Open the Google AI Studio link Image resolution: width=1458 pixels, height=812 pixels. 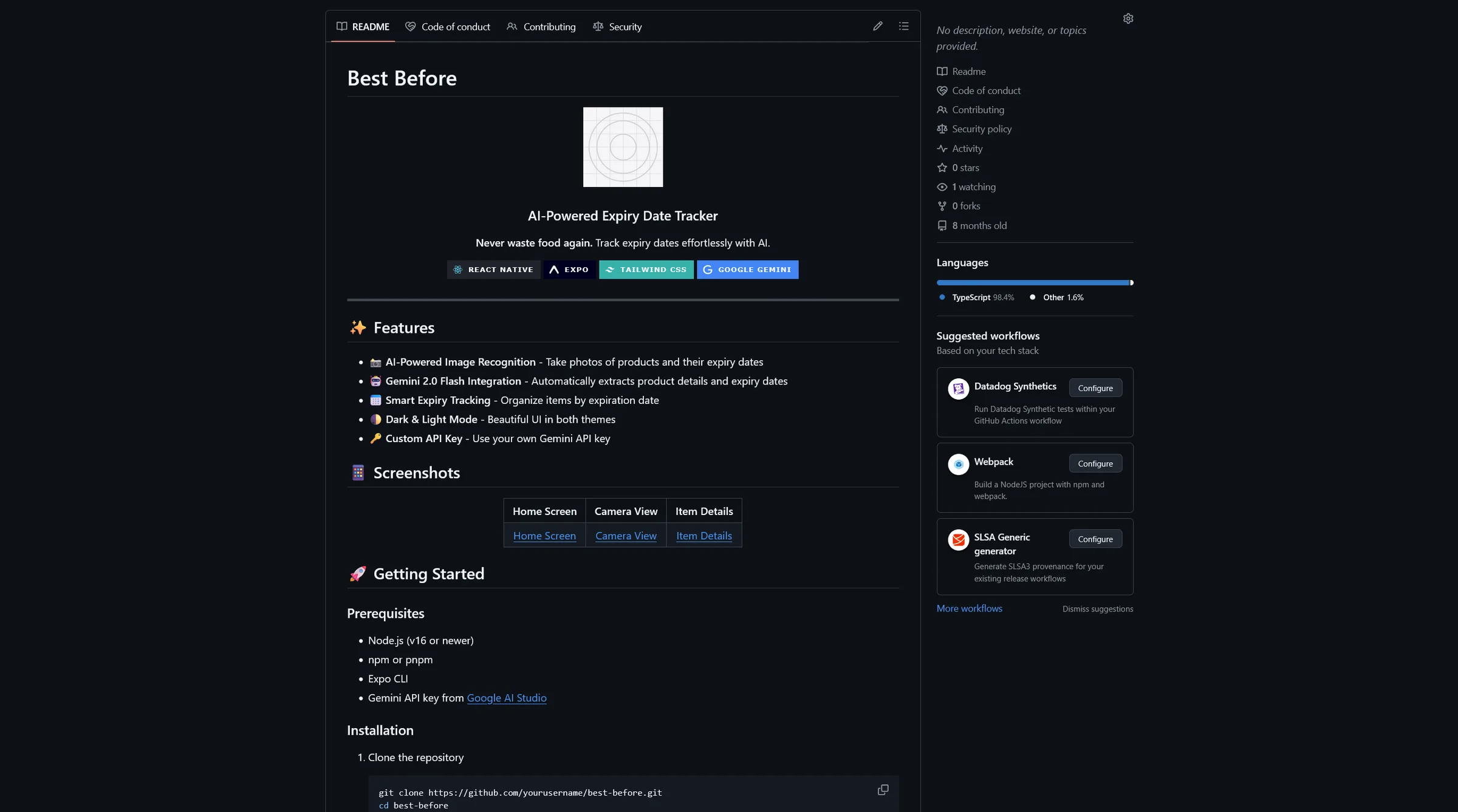[x=507, y=698]
